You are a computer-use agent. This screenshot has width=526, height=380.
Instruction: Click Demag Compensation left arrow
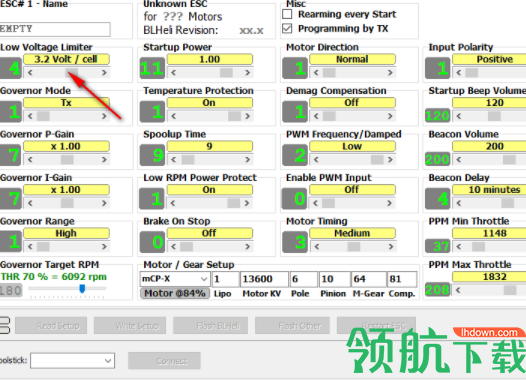(316, 116)
